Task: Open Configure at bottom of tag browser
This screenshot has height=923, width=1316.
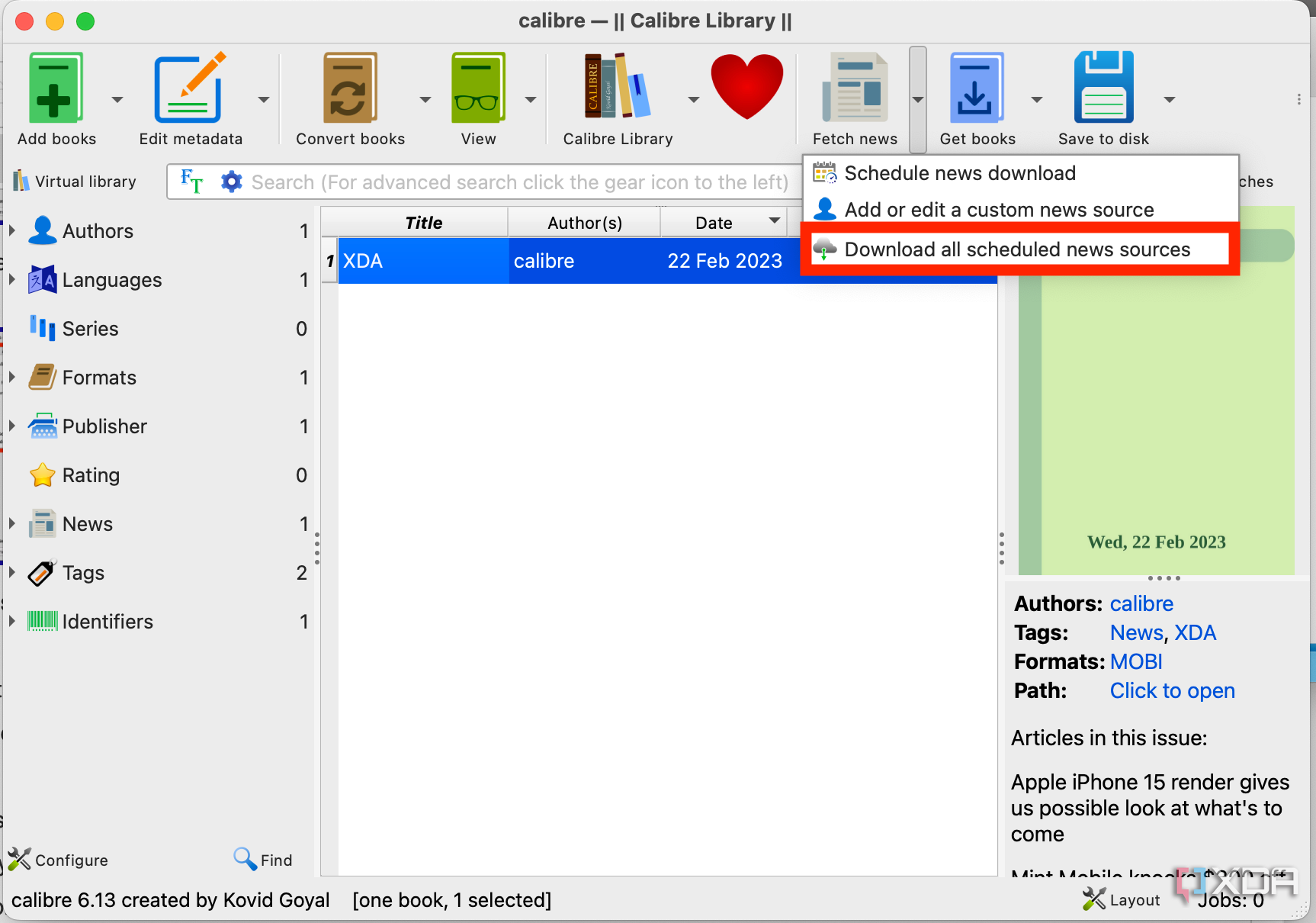Action: click(58, 860)
